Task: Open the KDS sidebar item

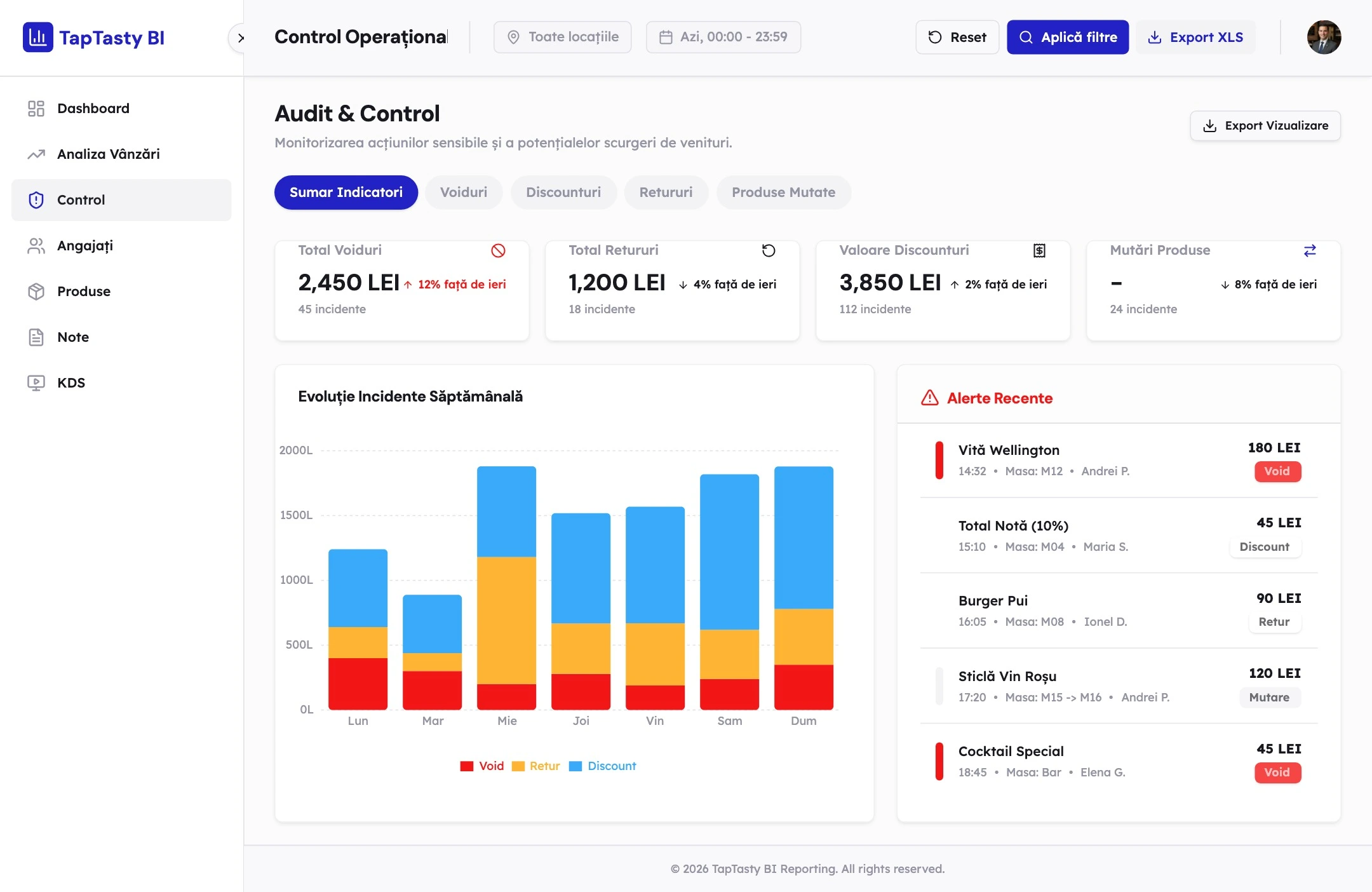Action: pyautogui.click(x=121, y=383)
